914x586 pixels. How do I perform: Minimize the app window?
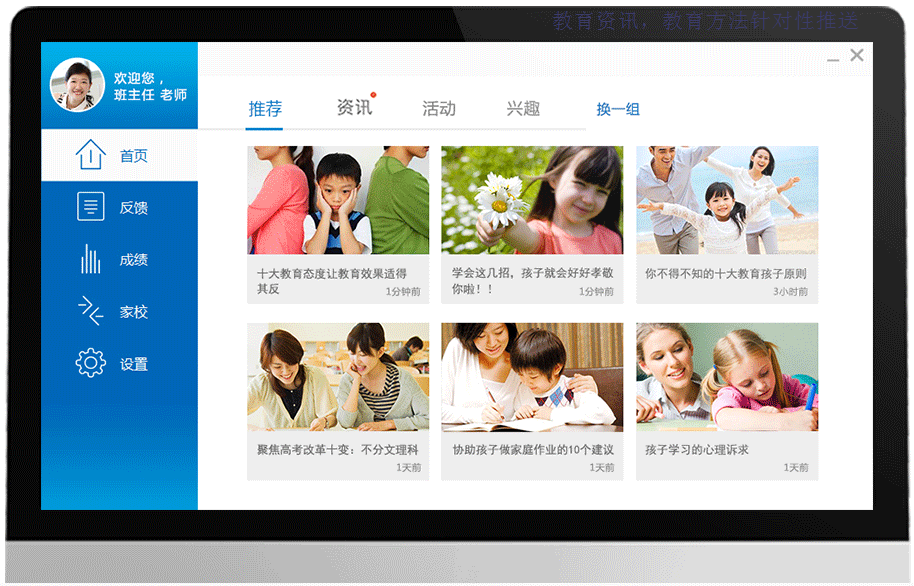833,59
